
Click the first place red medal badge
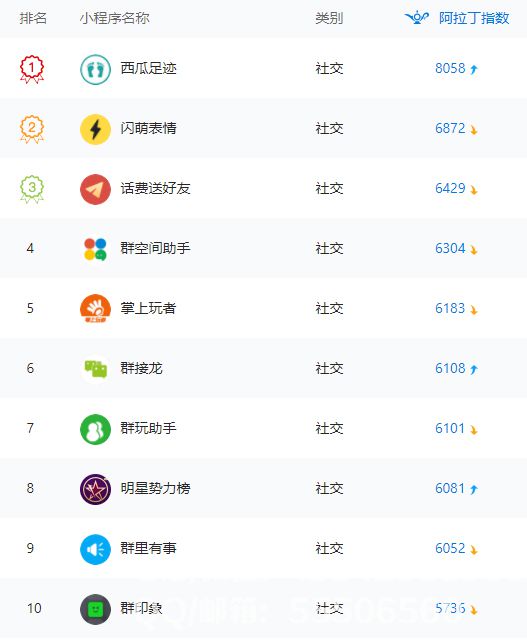(x=32, y=69)
